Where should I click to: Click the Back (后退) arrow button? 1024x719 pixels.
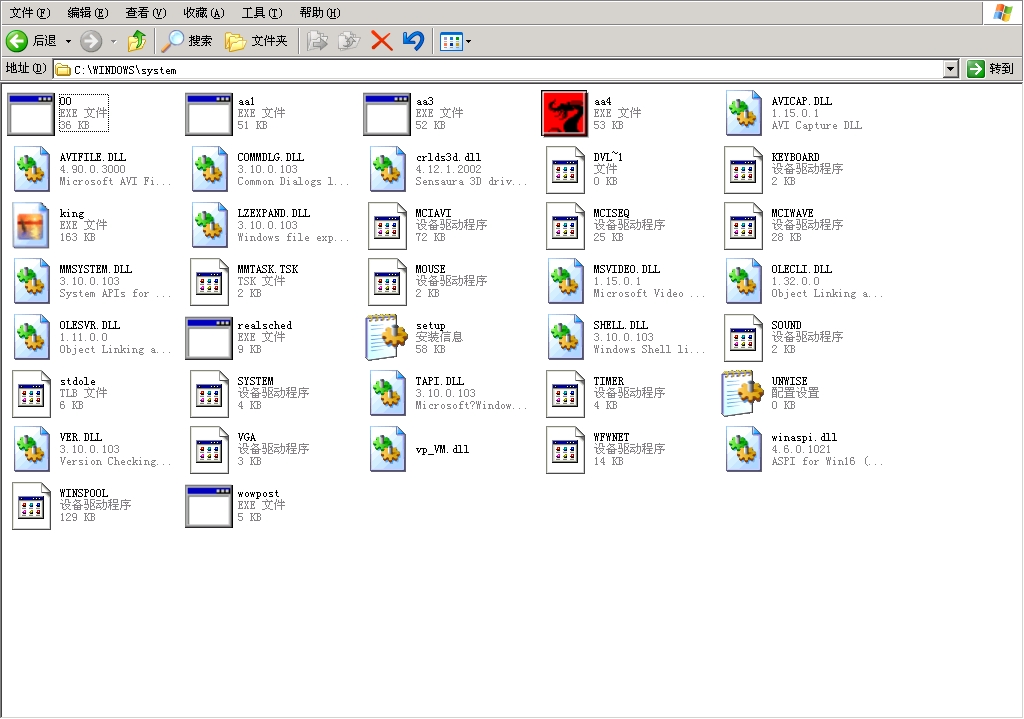(31, 41)
